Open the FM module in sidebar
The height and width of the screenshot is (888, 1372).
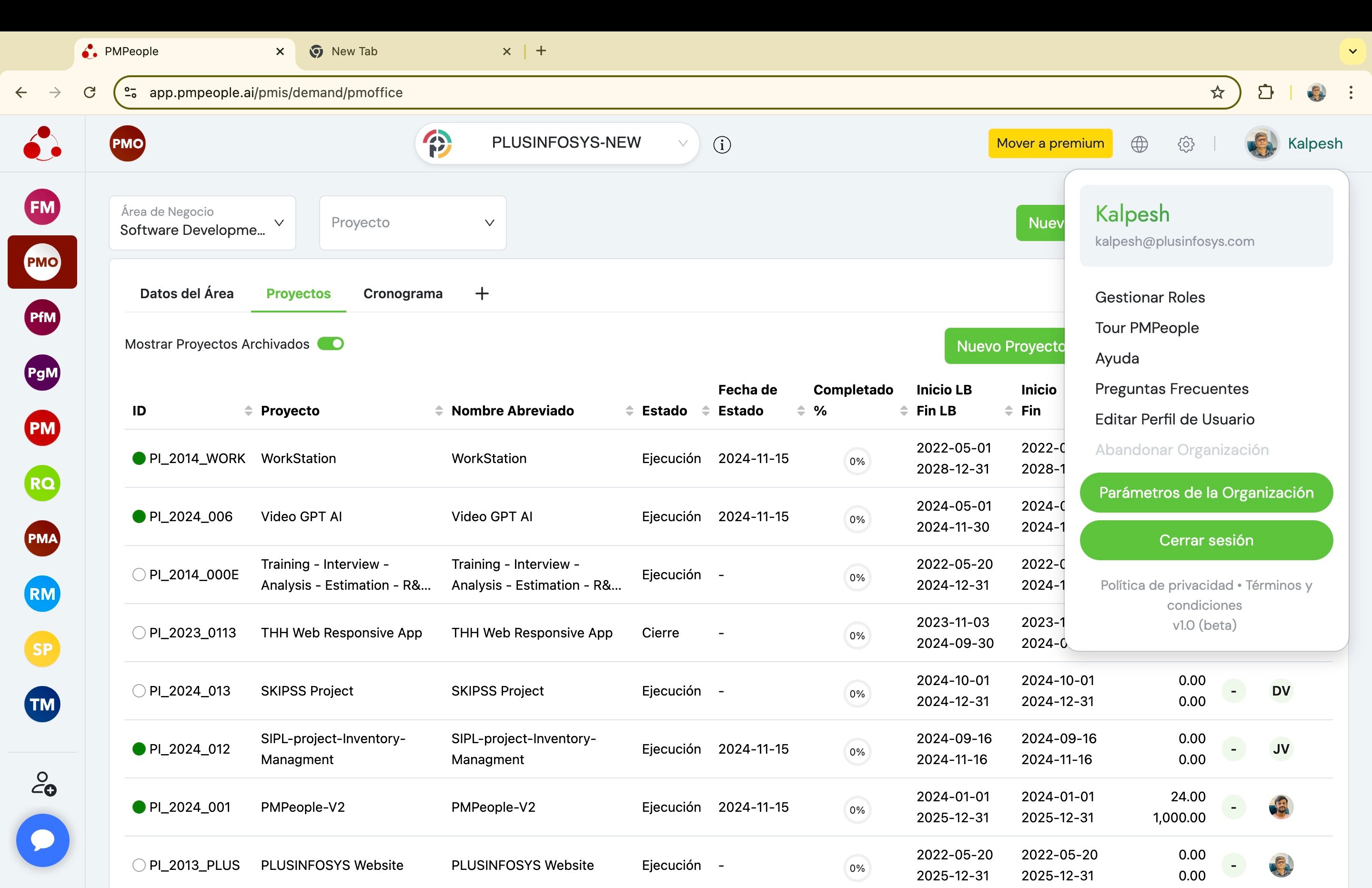pos(42,207)
